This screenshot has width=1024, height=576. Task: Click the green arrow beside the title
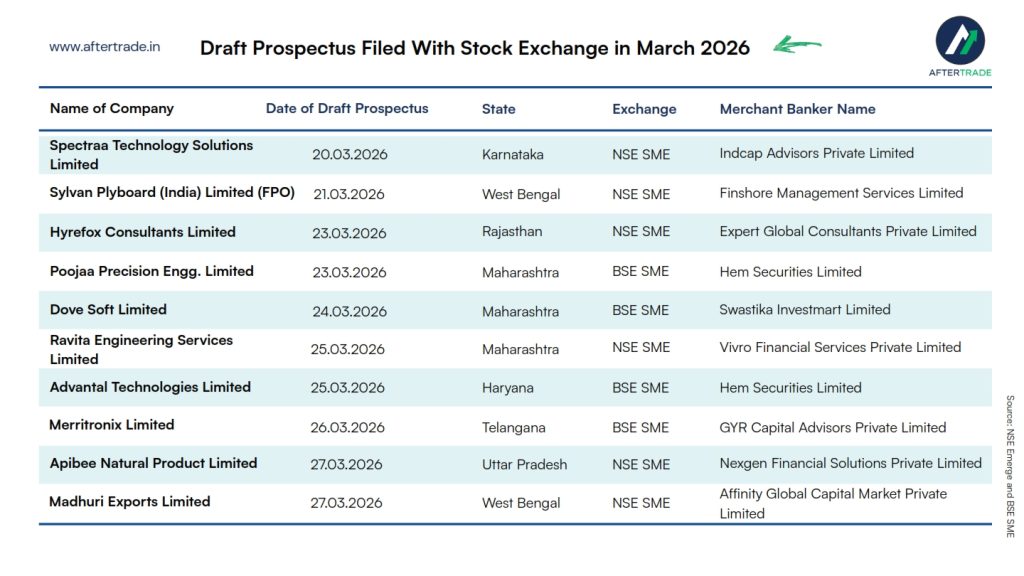pos(797,45)
